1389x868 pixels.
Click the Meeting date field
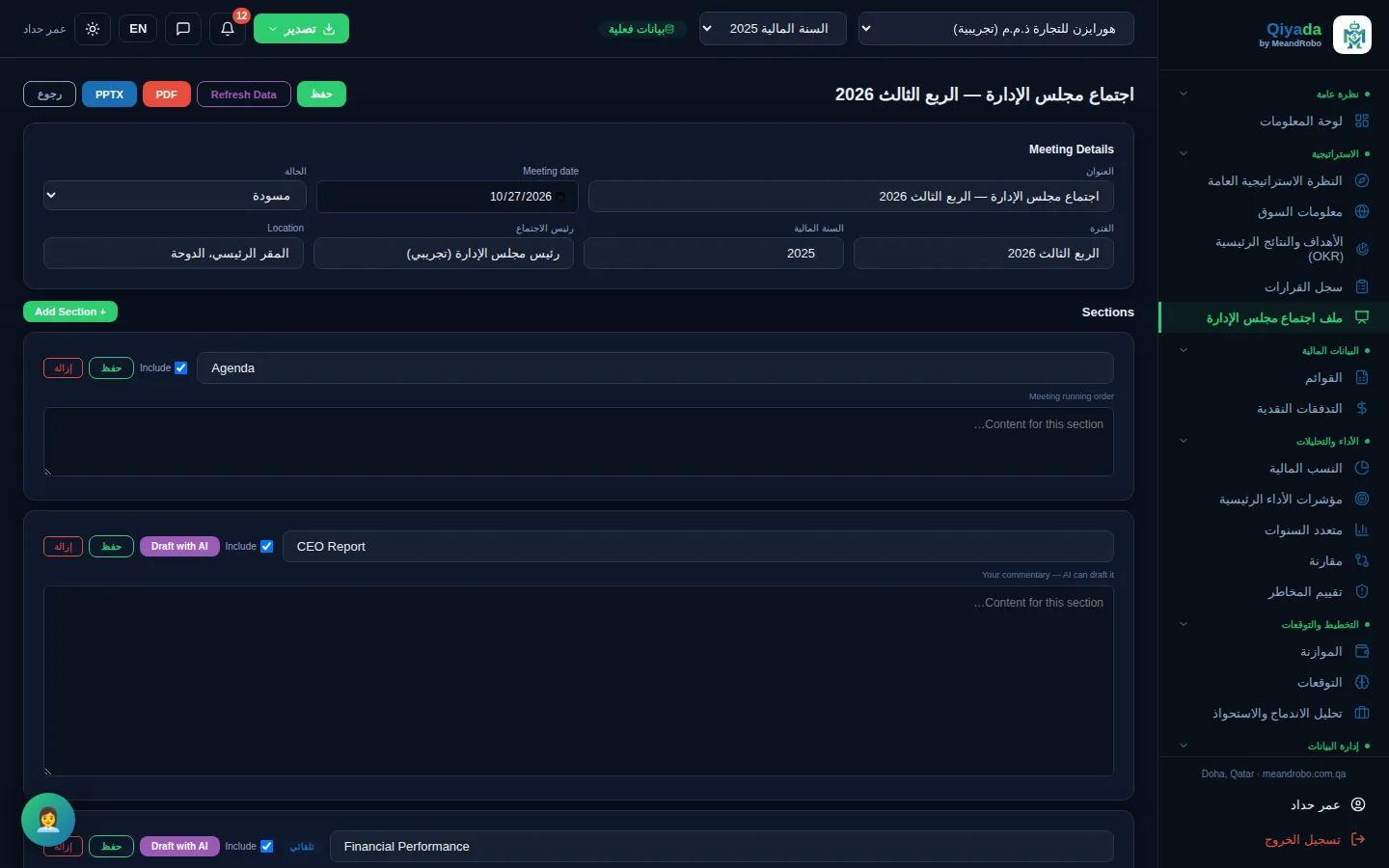[448, 196]
